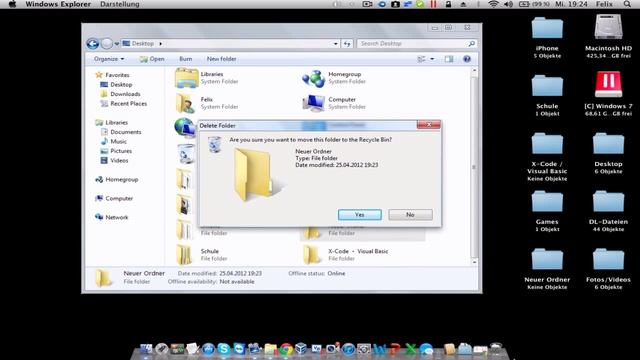Viewport: 640px width, 360px height.
Task: Click the volume icon in menu bar
Action: (508, 4)
